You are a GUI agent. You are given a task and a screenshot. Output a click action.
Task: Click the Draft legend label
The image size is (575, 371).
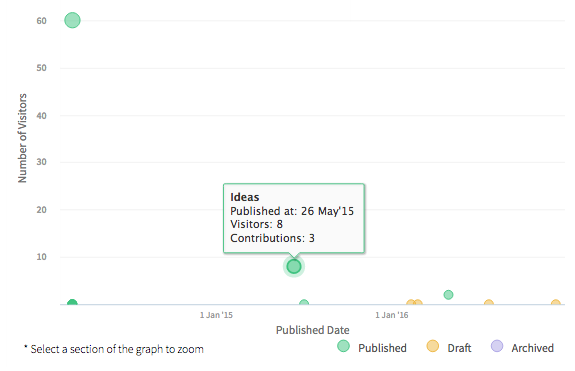coord(459,348)
